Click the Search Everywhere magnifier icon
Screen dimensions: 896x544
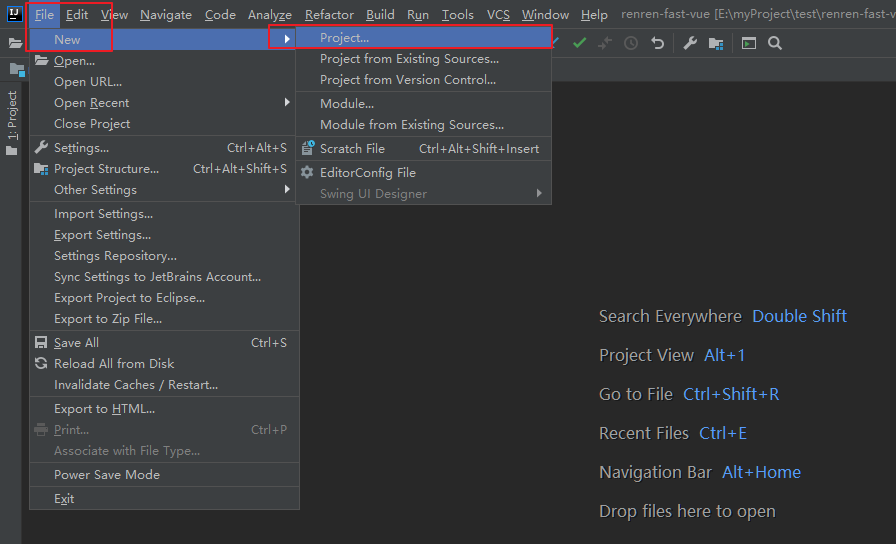coord(775,43)
